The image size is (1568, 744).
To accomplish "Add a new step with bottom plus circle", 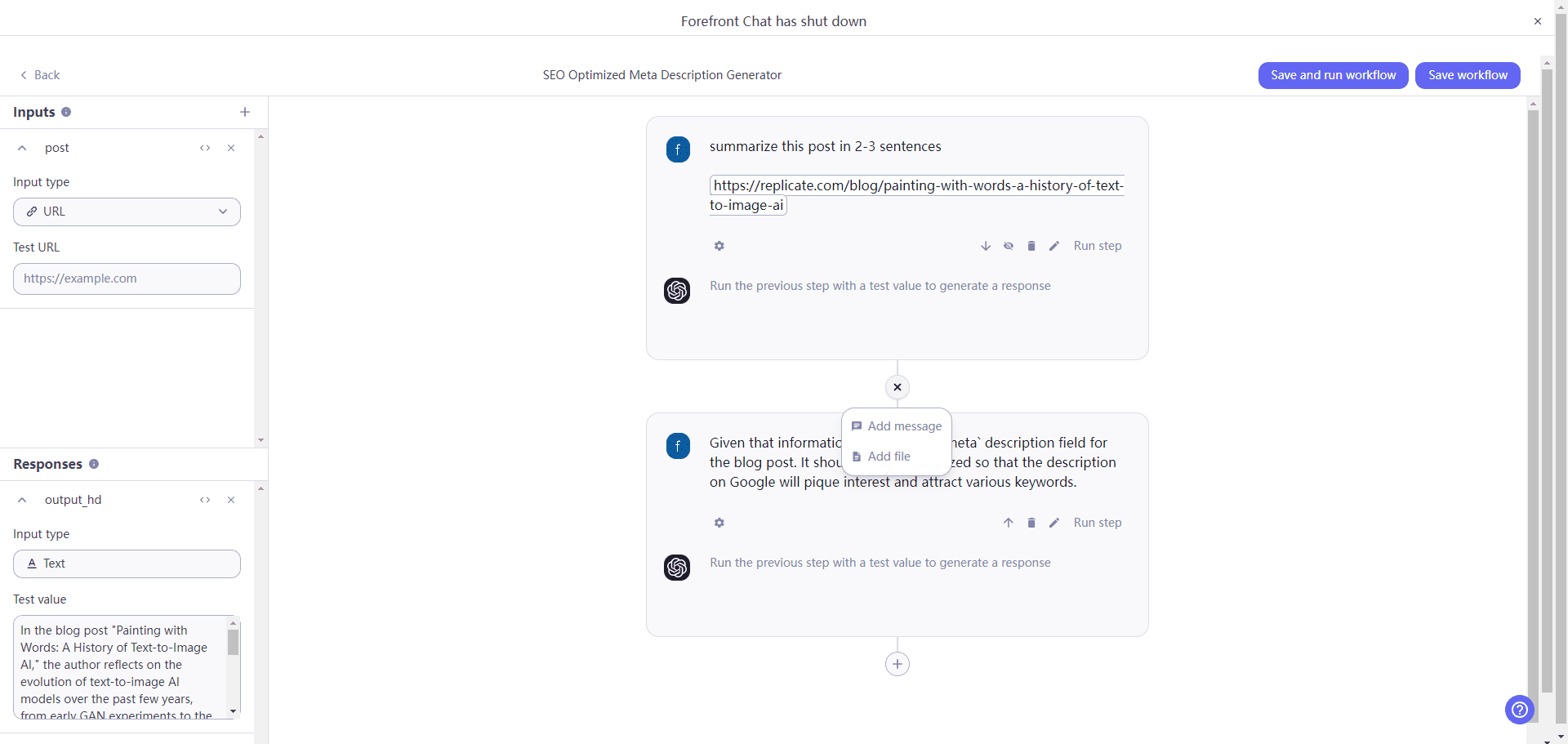I will [x=898, y=664].
